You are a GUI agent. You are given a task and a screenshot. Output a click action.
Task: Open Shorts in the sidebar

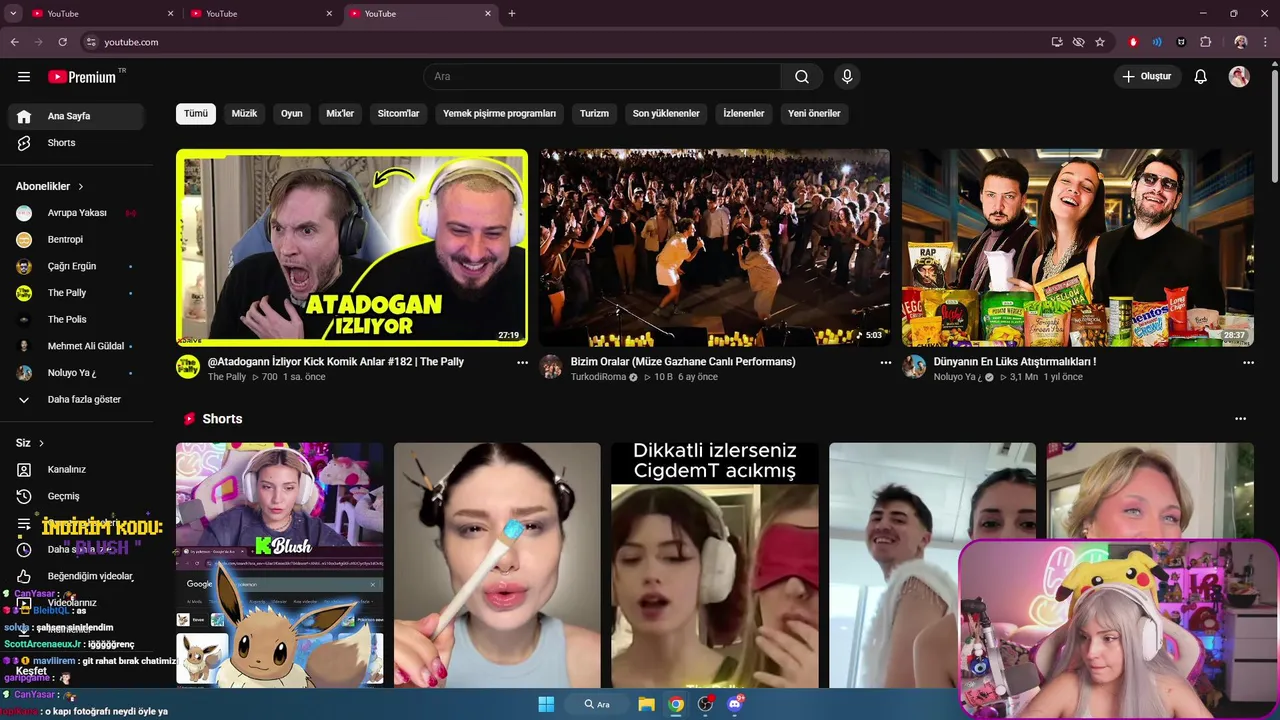coord(76,143)
